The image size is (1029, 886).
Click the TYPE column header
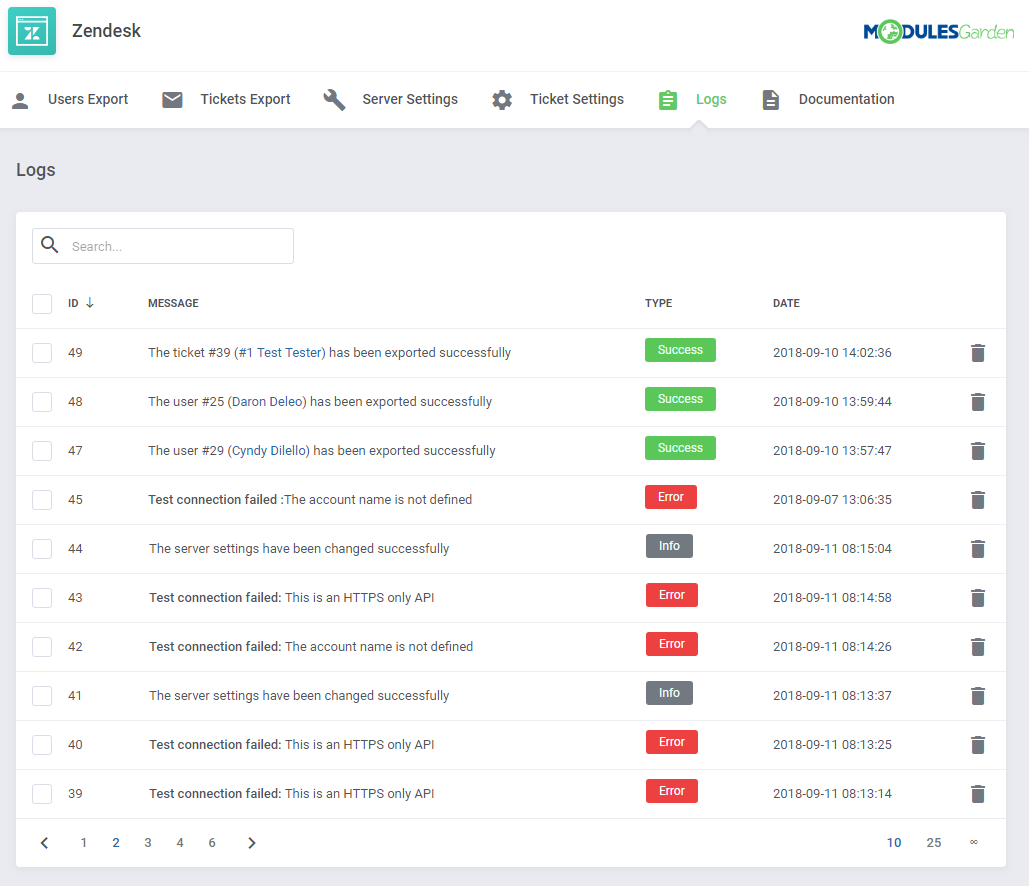coord(658,303)
